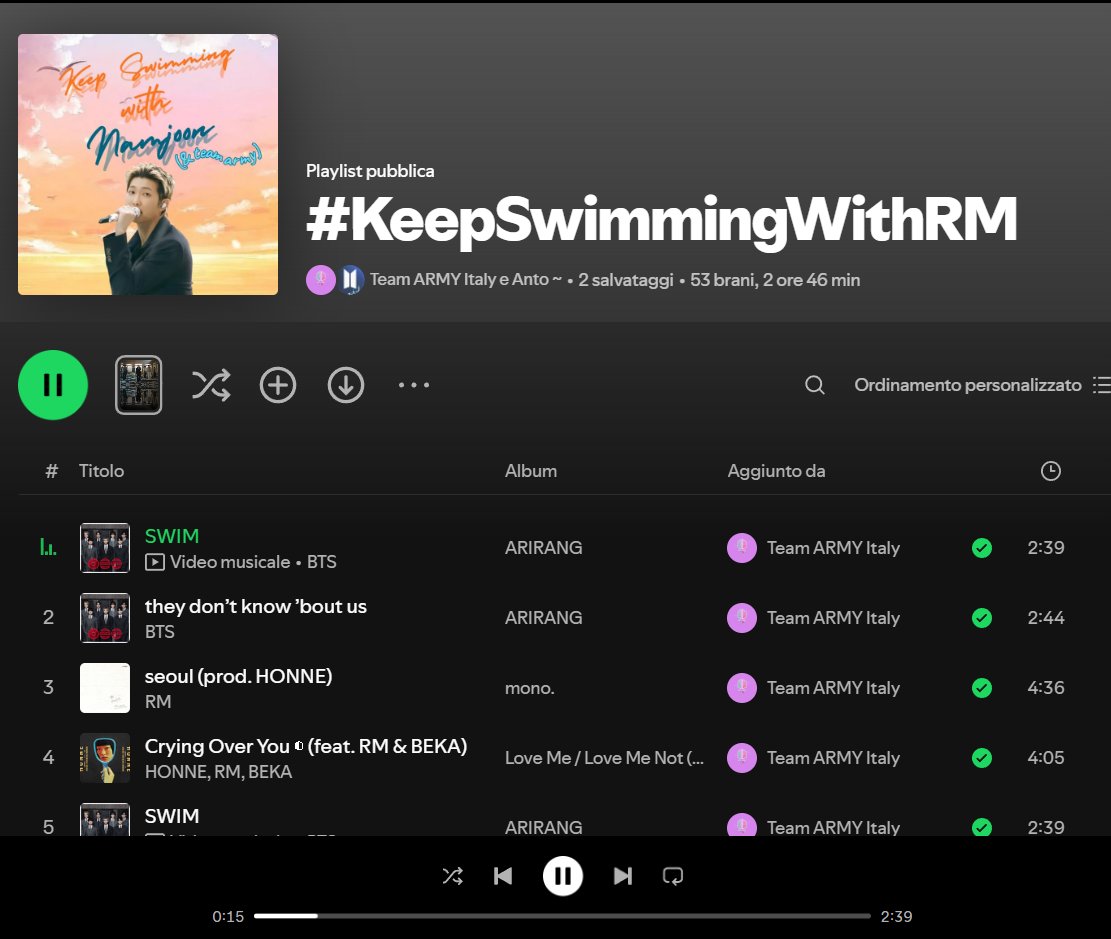This screenshot has height=939, width=1111.
Task: Click the Album column header
Action: [531, 471]
